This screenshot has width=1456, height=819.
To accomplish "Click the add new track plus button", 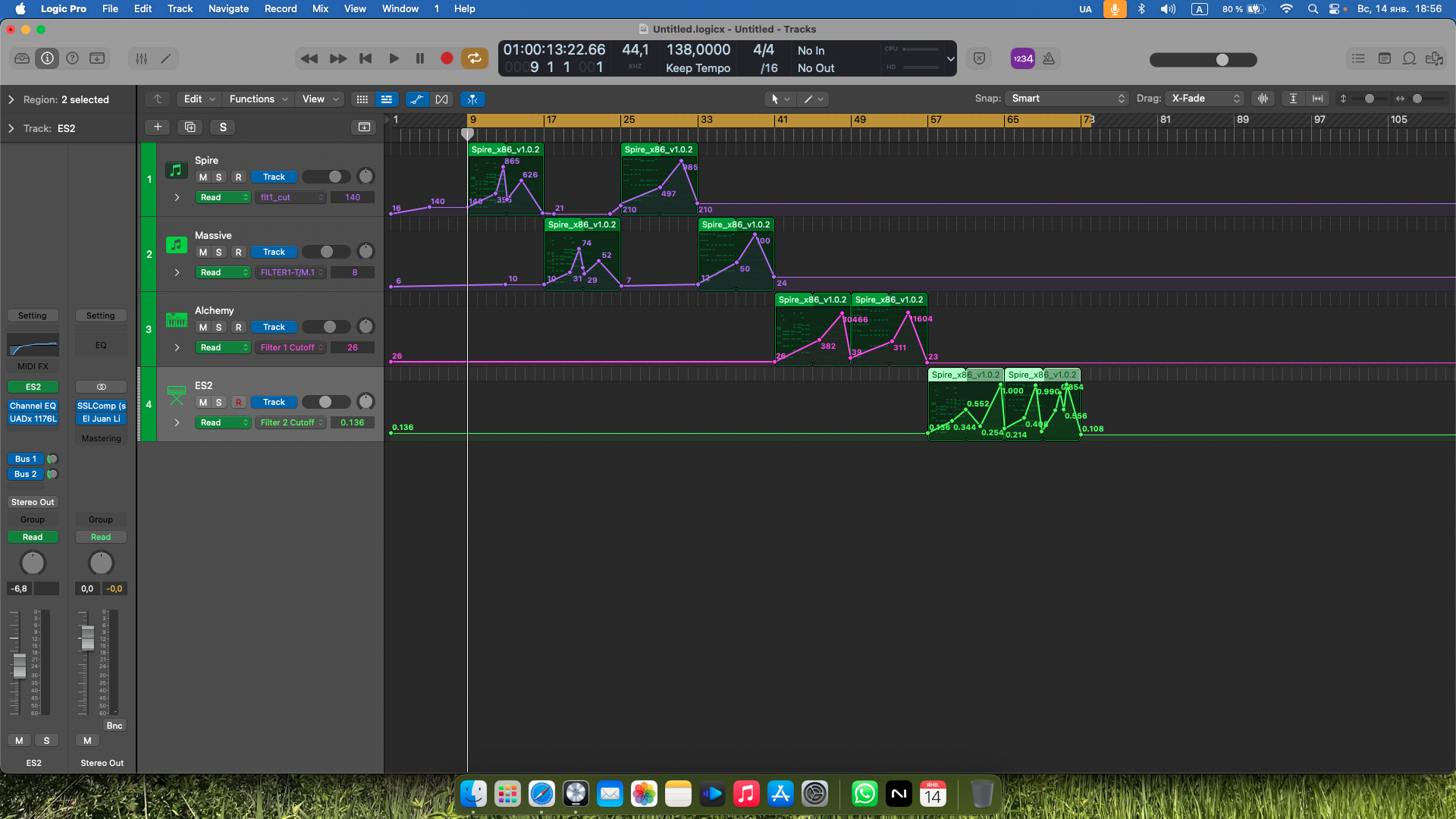I will 158,127.
